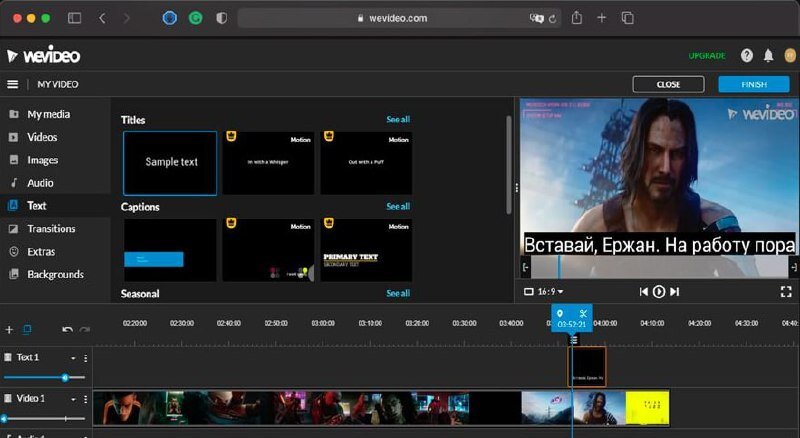Select the text clip on Text 1 track
This screenshot has width=800, height=438.
click(x=587, y=367)
